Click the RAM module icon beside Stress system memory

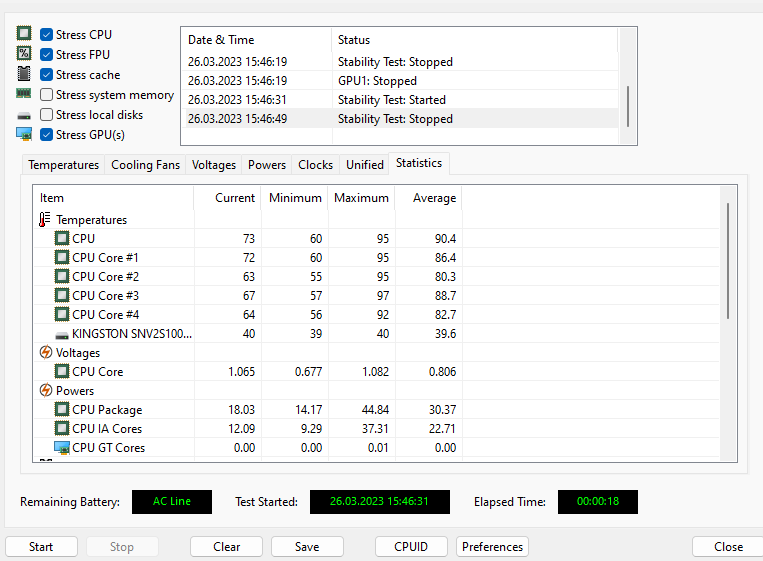(x=24, y=93)
